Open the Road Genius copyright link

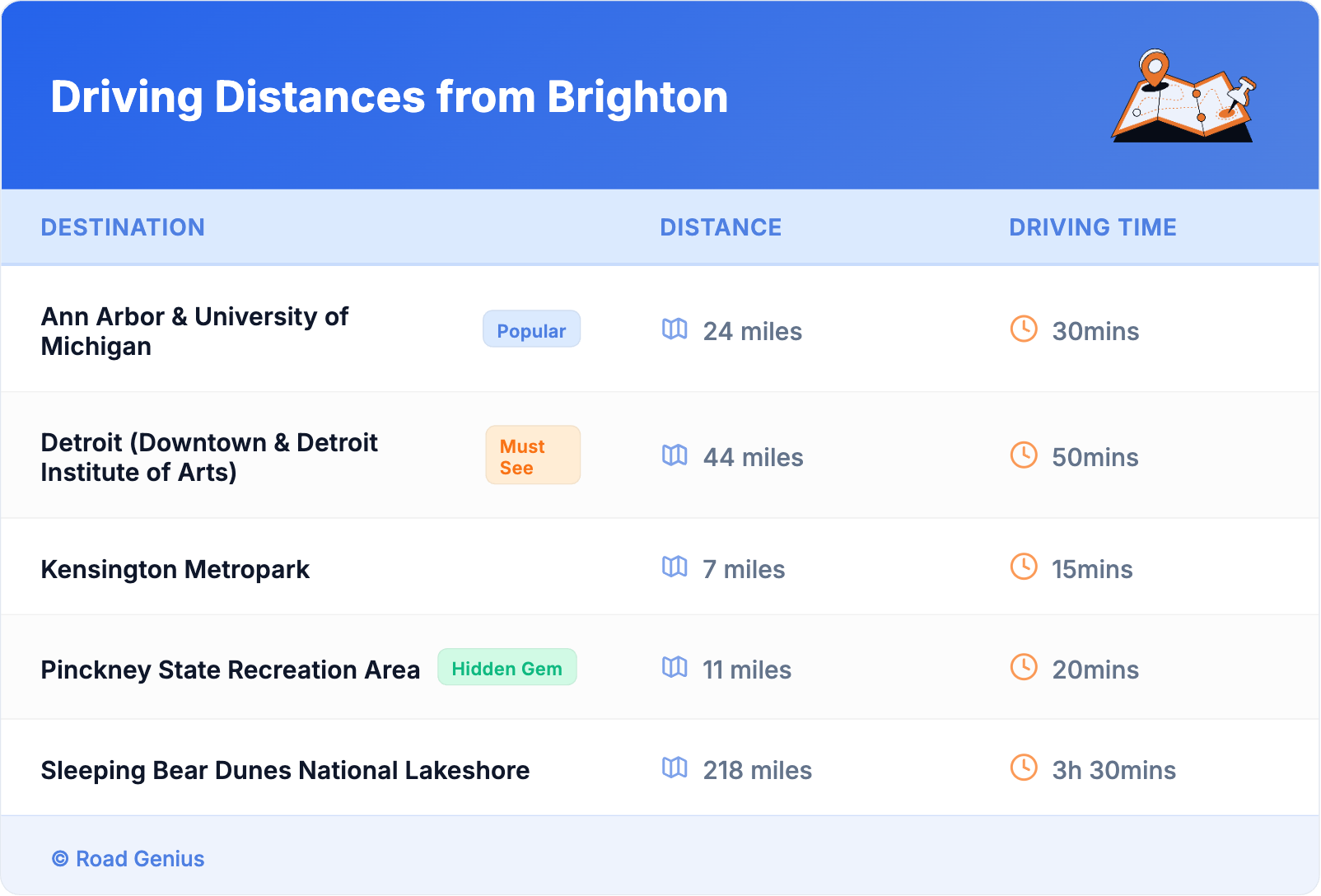coord(128,858)
